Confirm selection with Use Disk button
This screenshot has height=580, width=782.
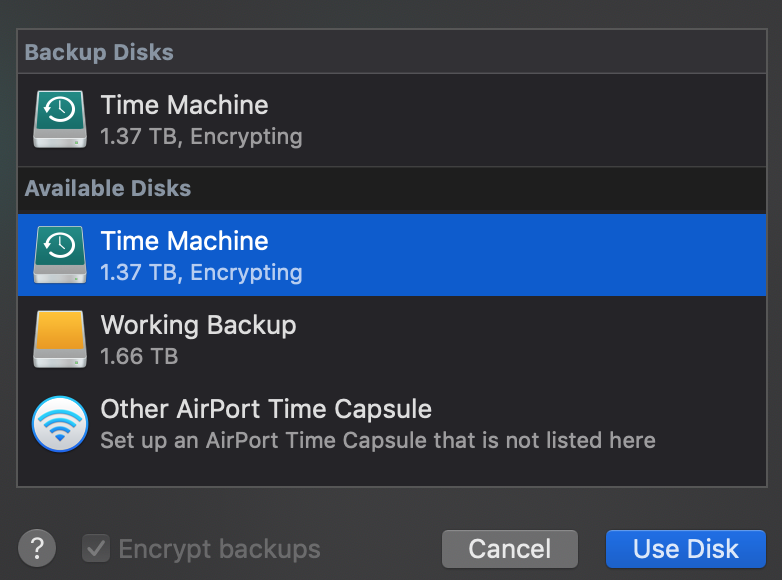point(685,549)
